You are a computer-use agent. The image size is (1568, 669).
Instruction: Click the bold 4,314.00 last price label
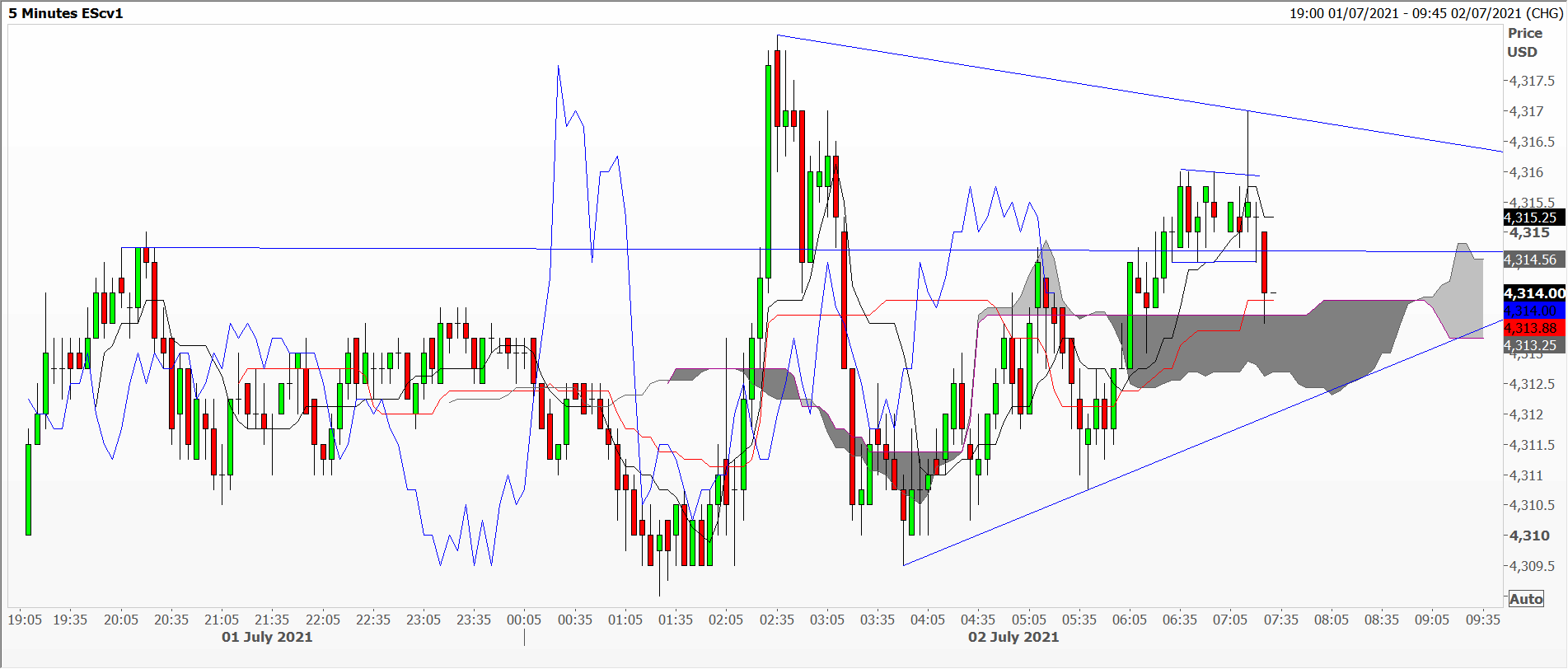pos(1533,293)
